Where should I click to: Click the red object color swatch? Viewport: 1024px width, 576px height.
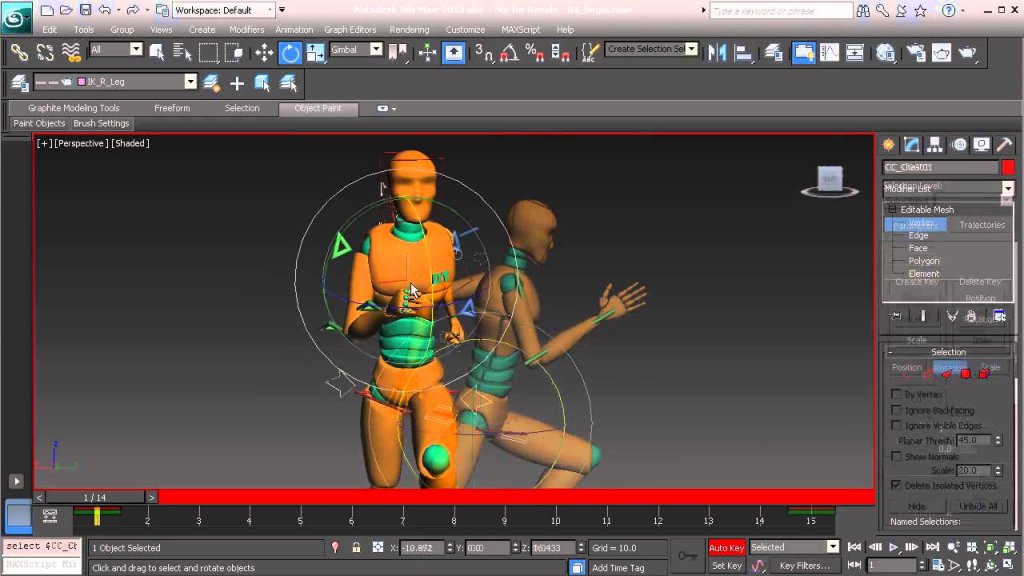click(x=1008, y=167)
